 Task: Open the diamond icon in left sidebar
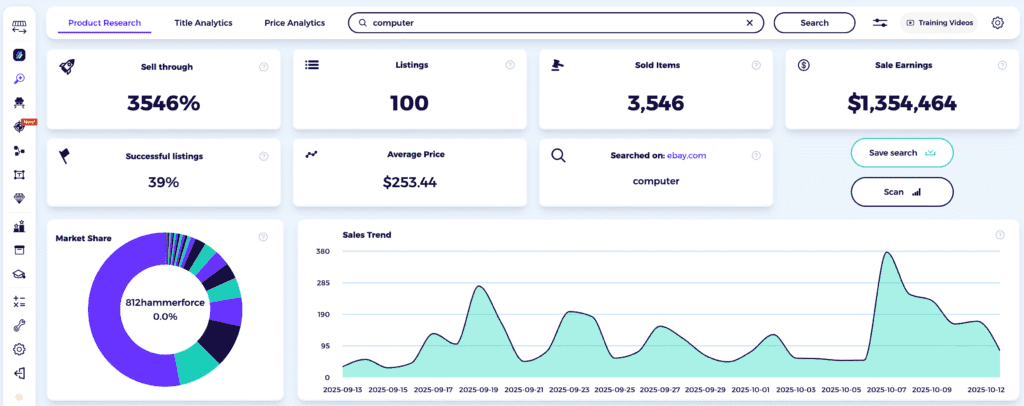coord(19,199)
